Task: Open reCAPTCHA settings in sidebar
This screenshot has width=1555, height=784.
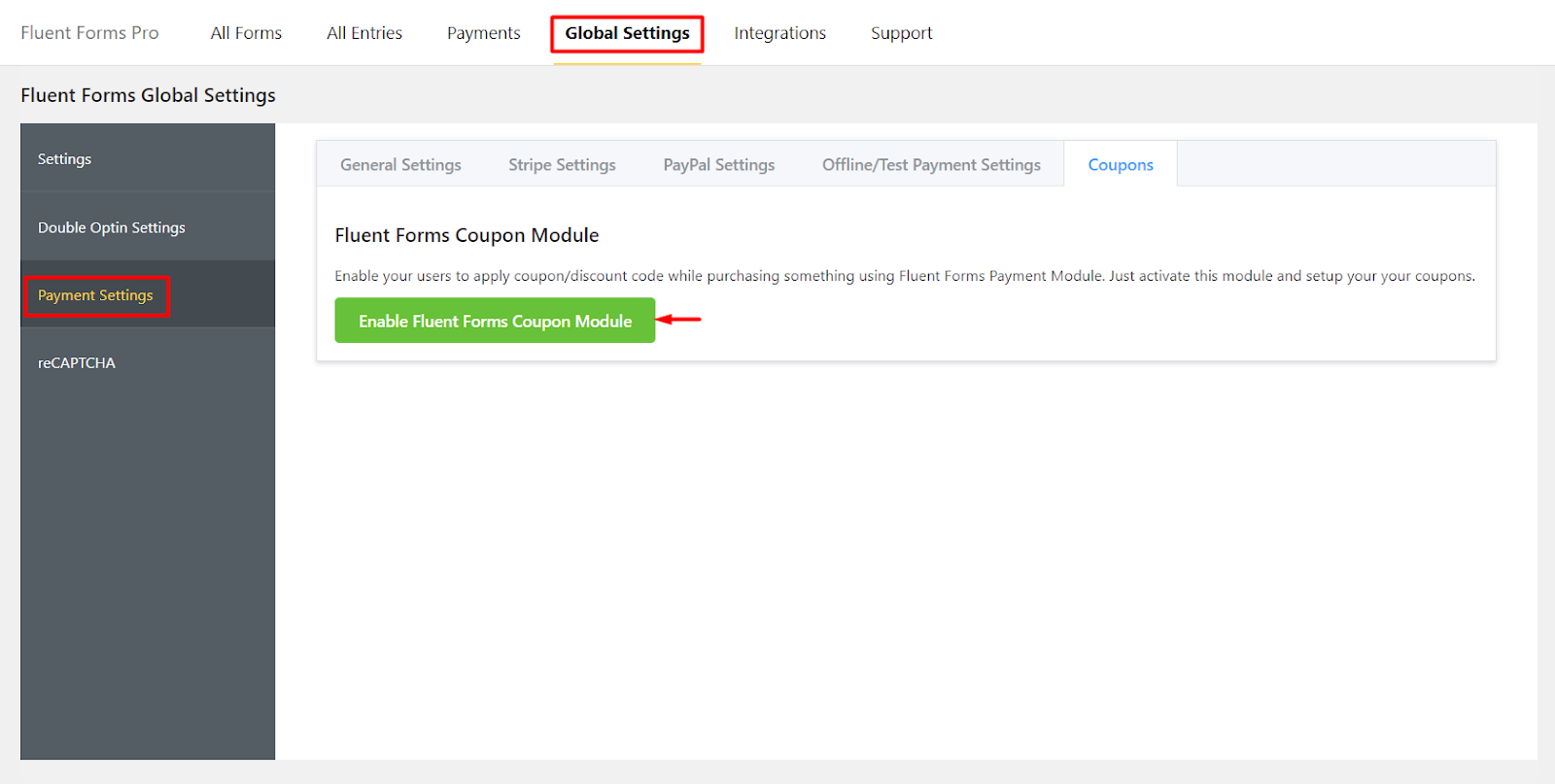Action: 148,362
